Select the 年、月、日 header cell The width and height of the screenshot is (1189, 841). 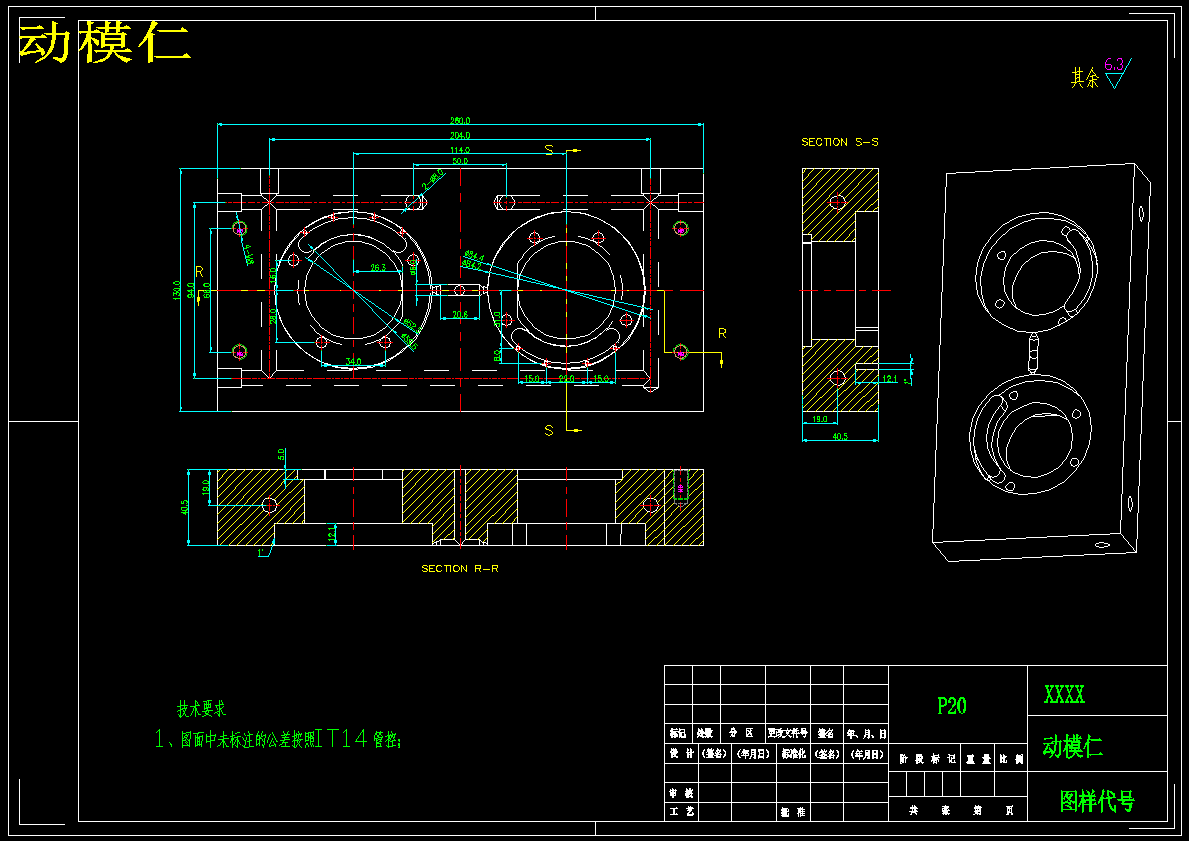click(x=866, y=733)
